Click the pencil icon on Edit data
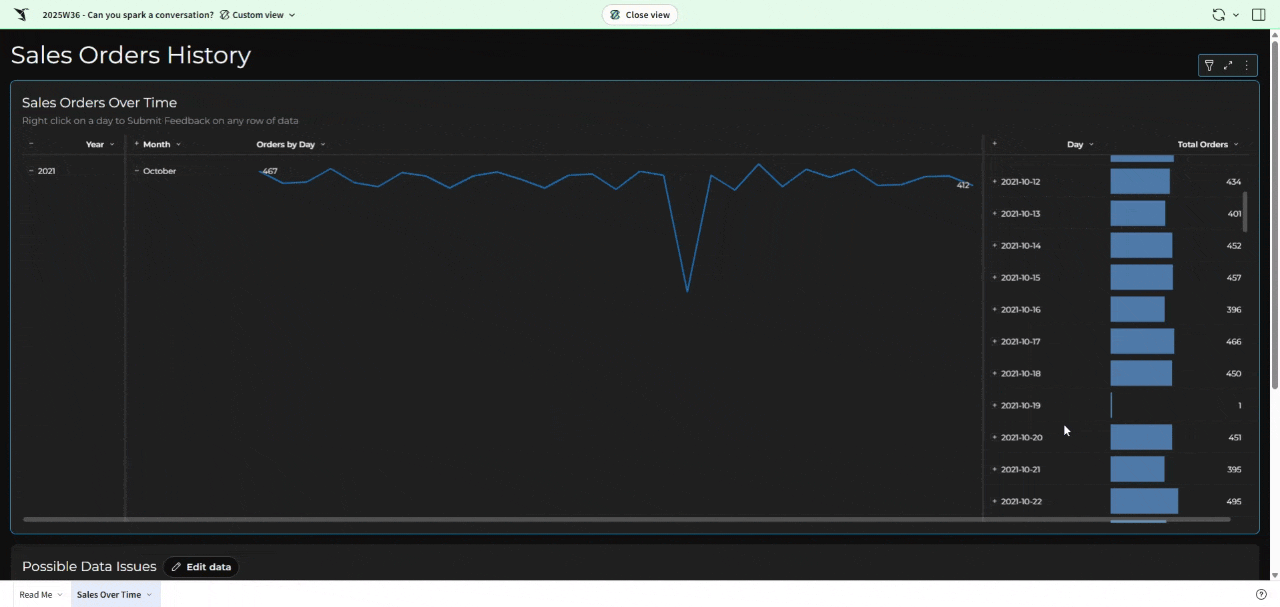This screenshot has height=607, width=1280. 177,567
